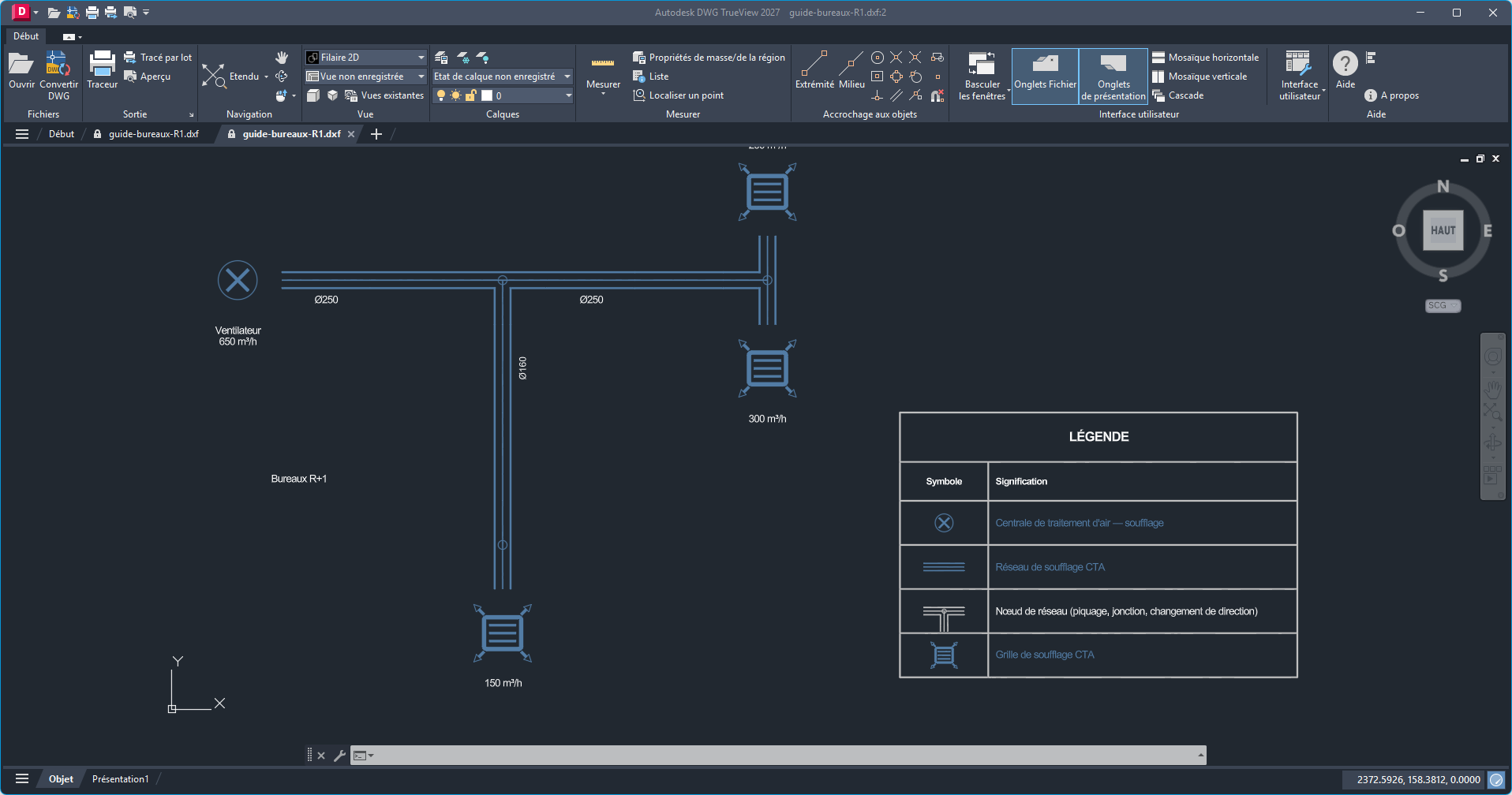This screenshot has height=795, width=1512.
Task: Click the E compass direction
Action: pyautogui.click(x=1488, y=231)
